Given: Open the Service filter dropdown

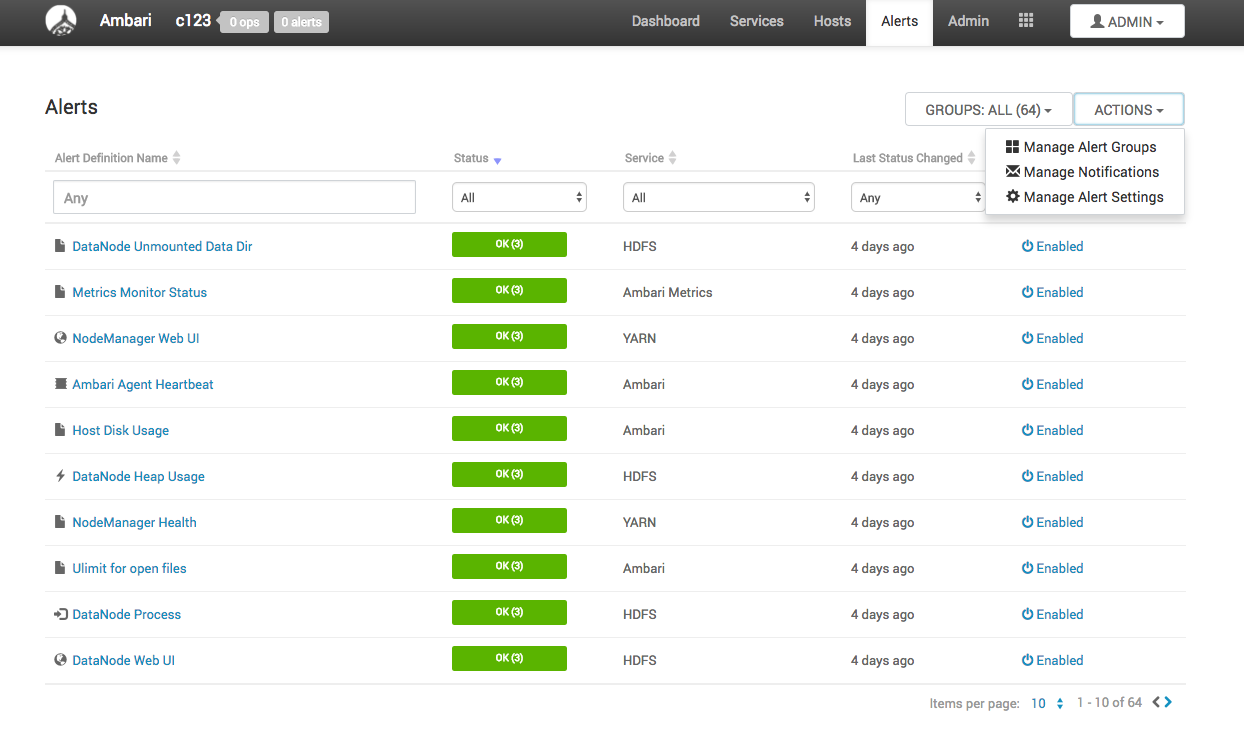Looking at the screenshot, I should pyautogui.click(x=718, y=197).
